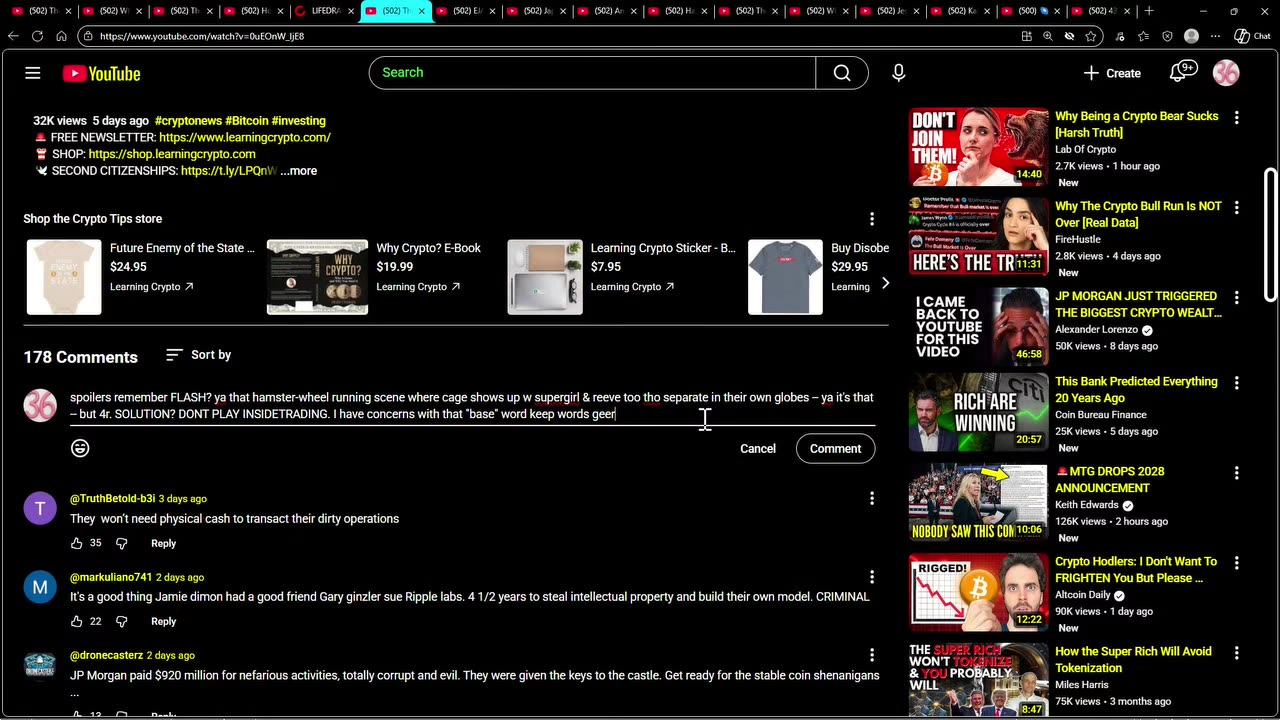Open menu for This Bank Predicted Everything video
The image size is (1280, 720).
tap(1237, 383)
